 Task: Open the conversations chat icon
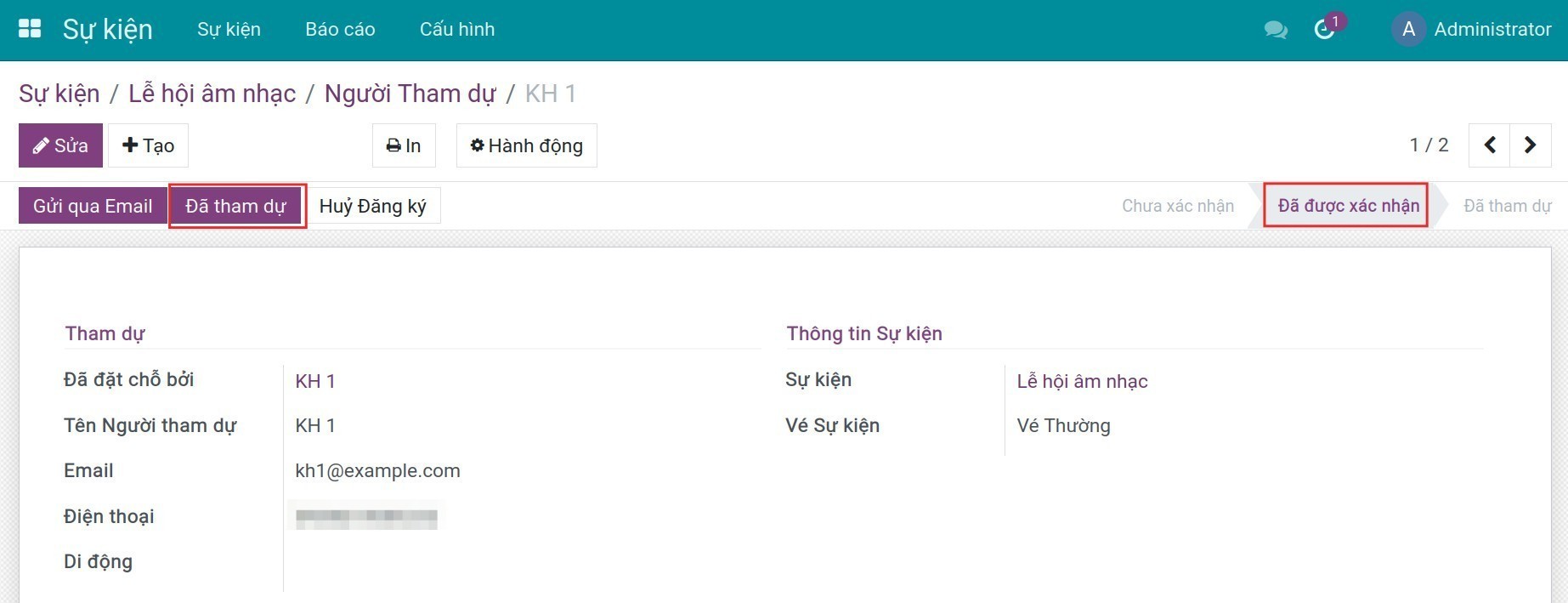1275,30
